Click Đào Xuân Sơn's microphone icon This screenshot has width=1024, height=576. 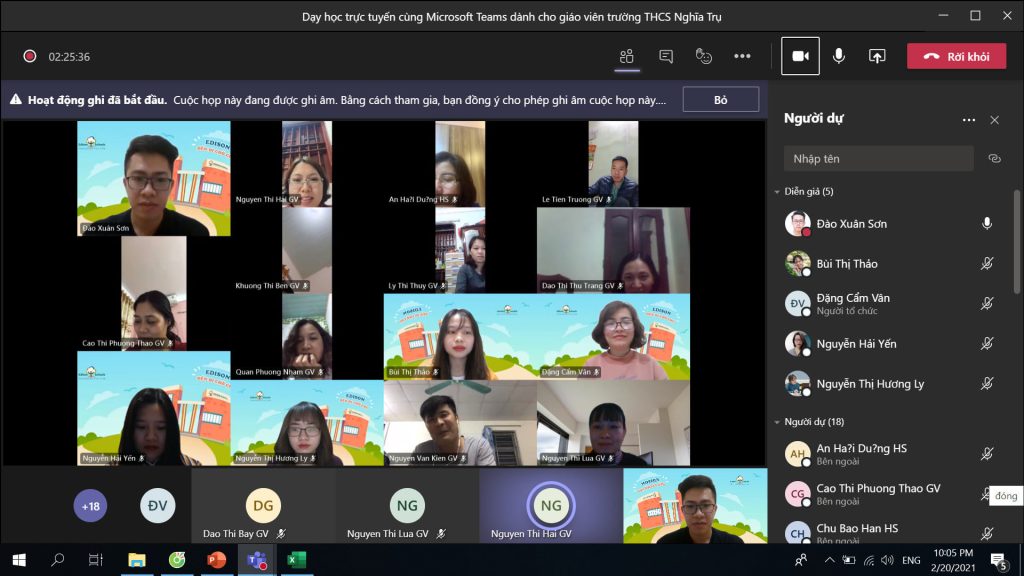[987, 224]
